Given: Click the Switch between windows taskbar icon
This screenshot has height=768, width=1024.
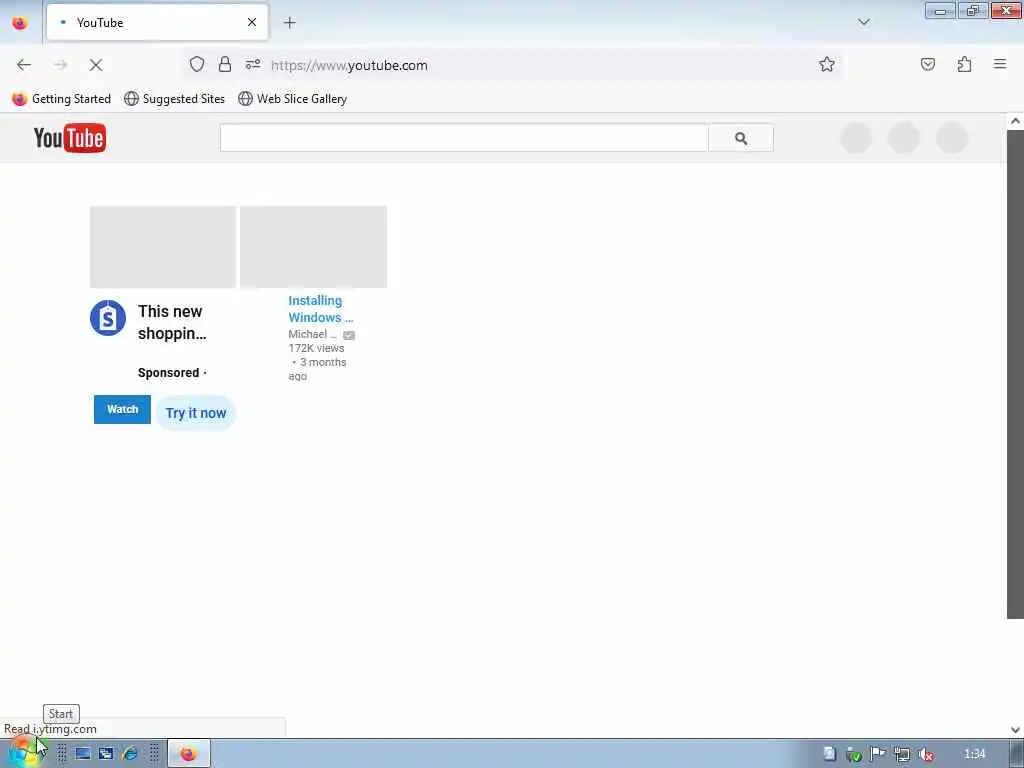Looking at the screenshot, I should [x=106, y=754].
